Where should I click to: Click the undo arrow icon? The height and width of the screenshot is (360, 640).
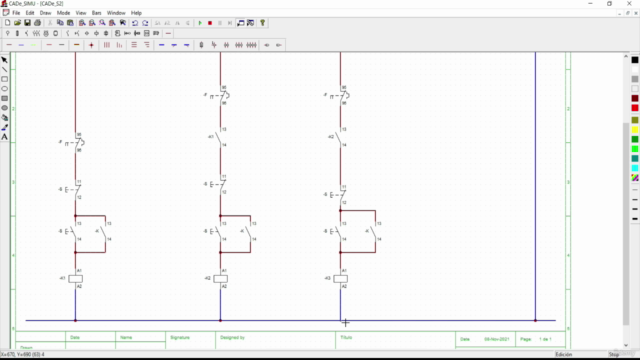click(x=135, y=23)
